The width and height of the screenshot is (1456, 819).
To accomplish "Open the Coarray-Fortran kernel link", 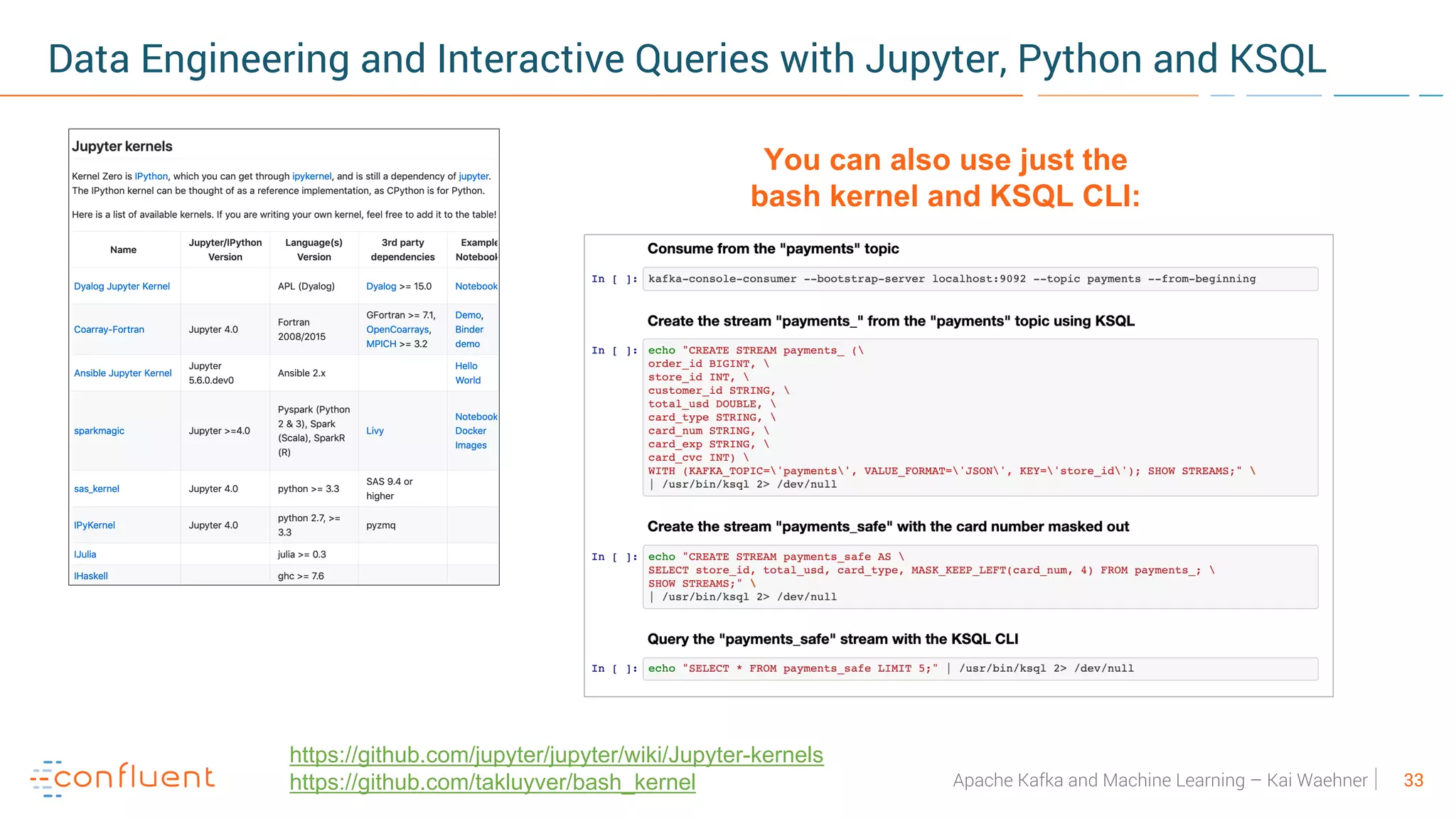I will pos(109,330).
